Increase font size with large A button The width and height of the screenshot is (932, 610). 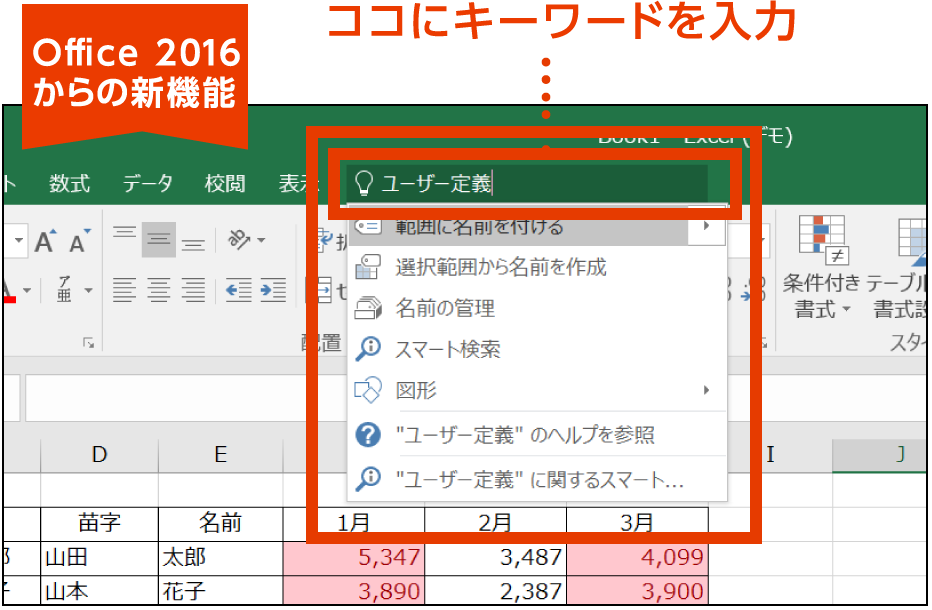point(45,241)
